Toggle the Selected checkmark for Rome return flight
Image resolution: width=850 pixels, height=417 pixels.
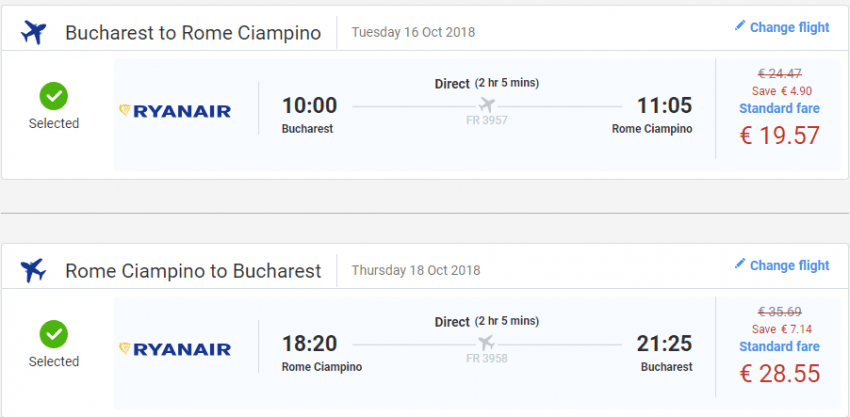[x=53, y=334]
